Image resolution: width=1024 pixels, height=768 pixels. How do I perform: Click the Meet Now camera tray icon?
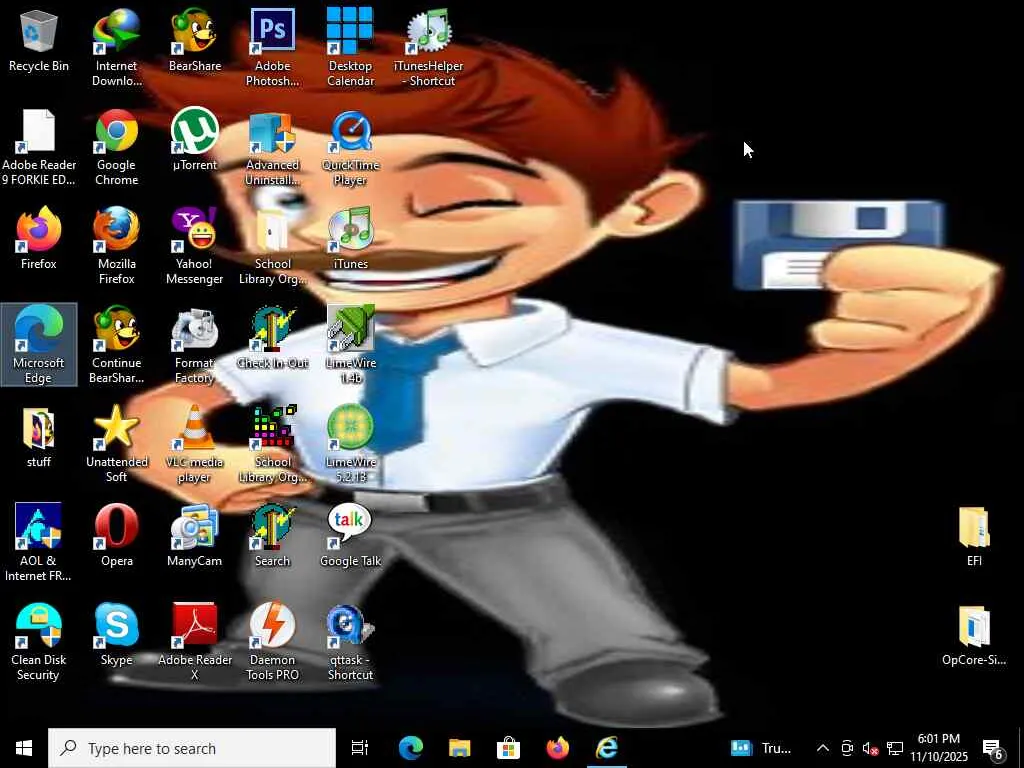pos(847,748)
